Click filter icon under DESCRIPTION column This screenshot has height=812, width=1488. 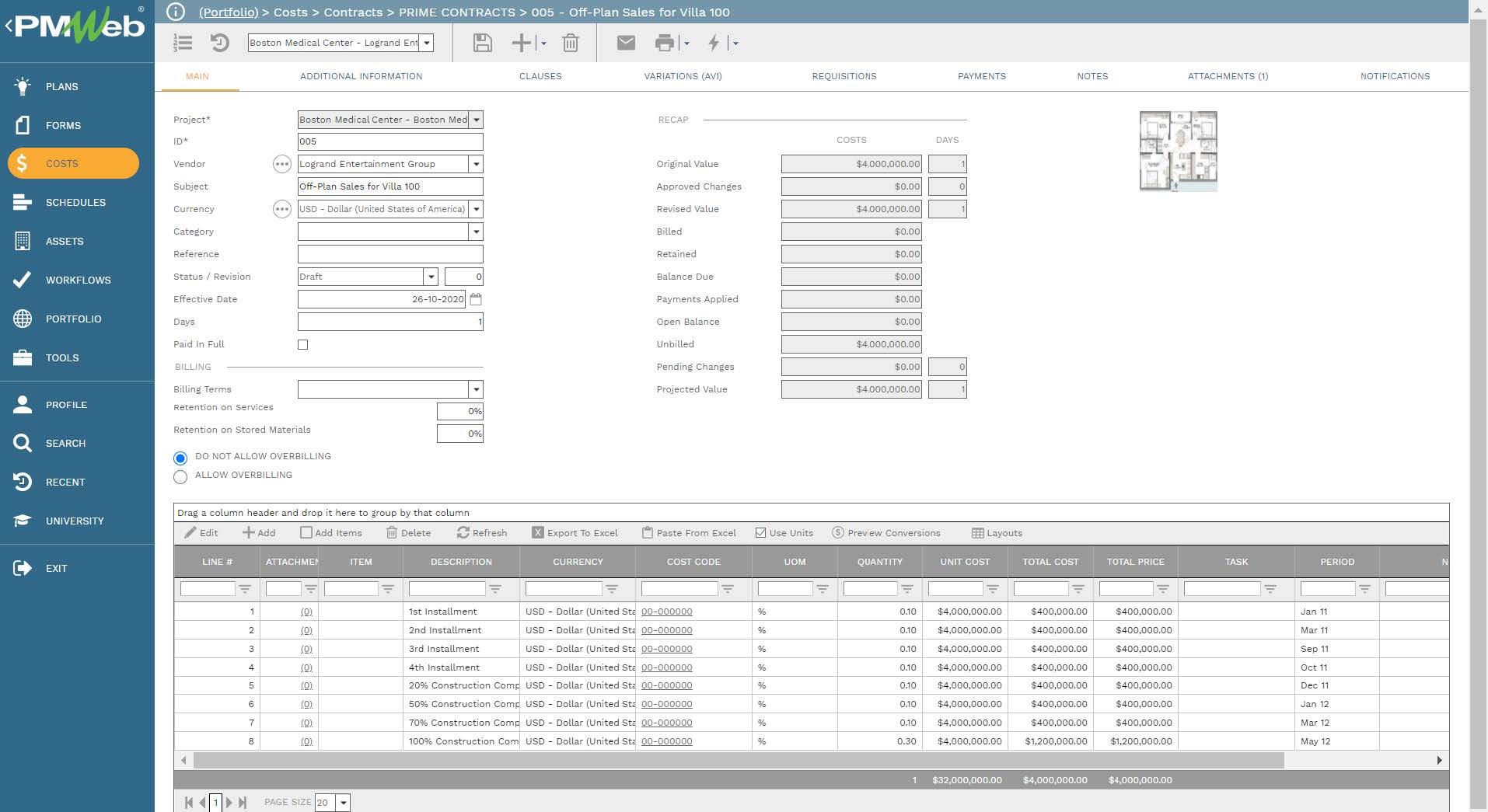tap(495, 589)
